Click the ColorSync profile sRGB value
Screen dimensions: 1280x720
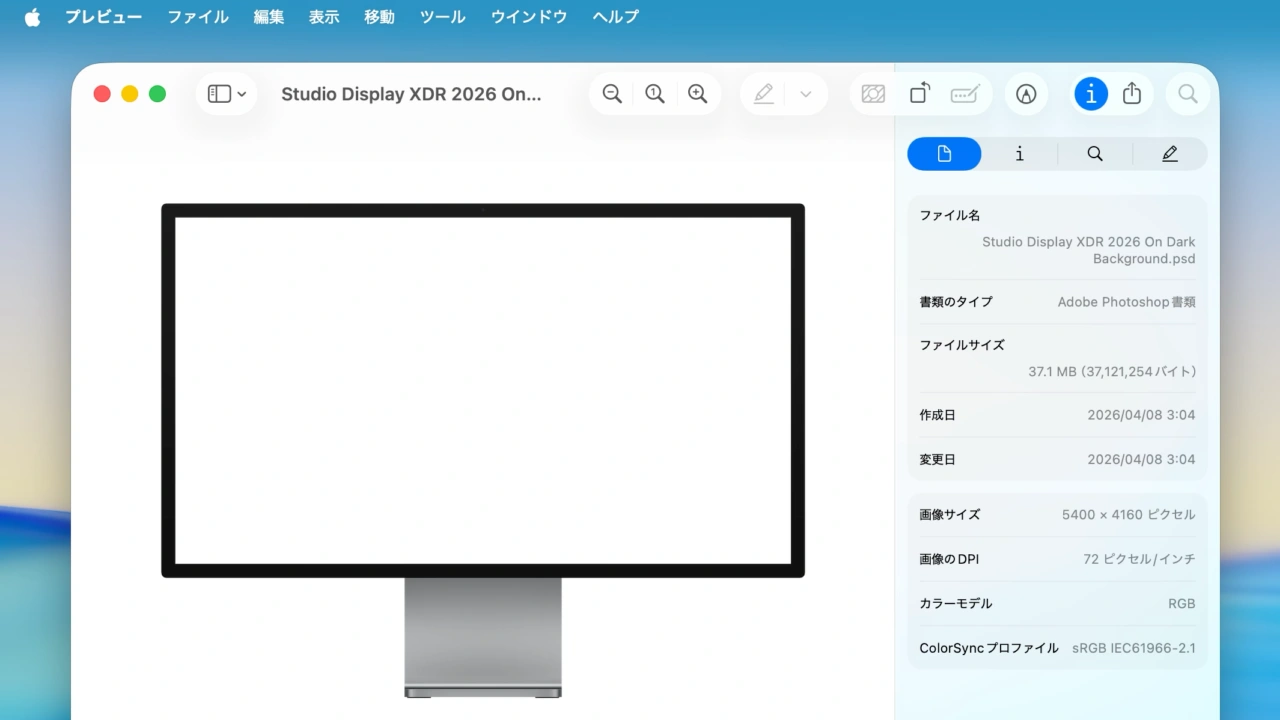(1133, 647)
